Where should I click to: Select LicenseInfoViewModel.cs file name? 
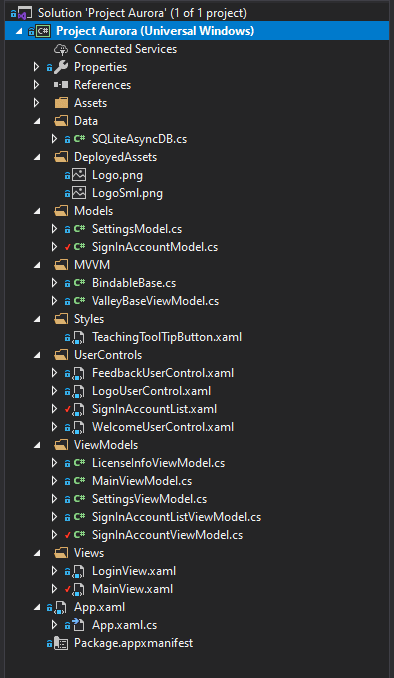coord(158,463)
